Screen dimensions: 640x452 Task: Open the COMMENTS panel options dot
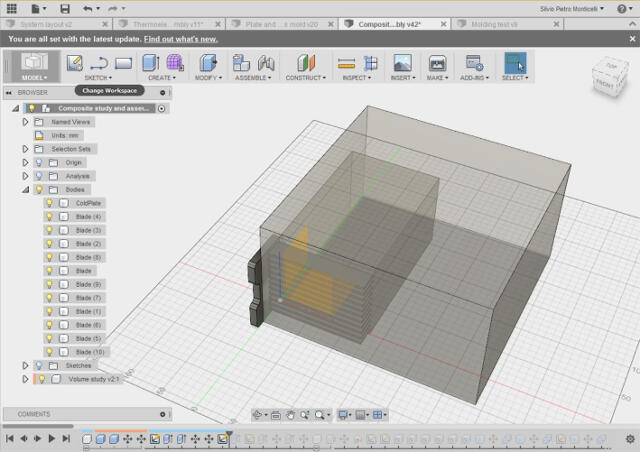point(162,414)
